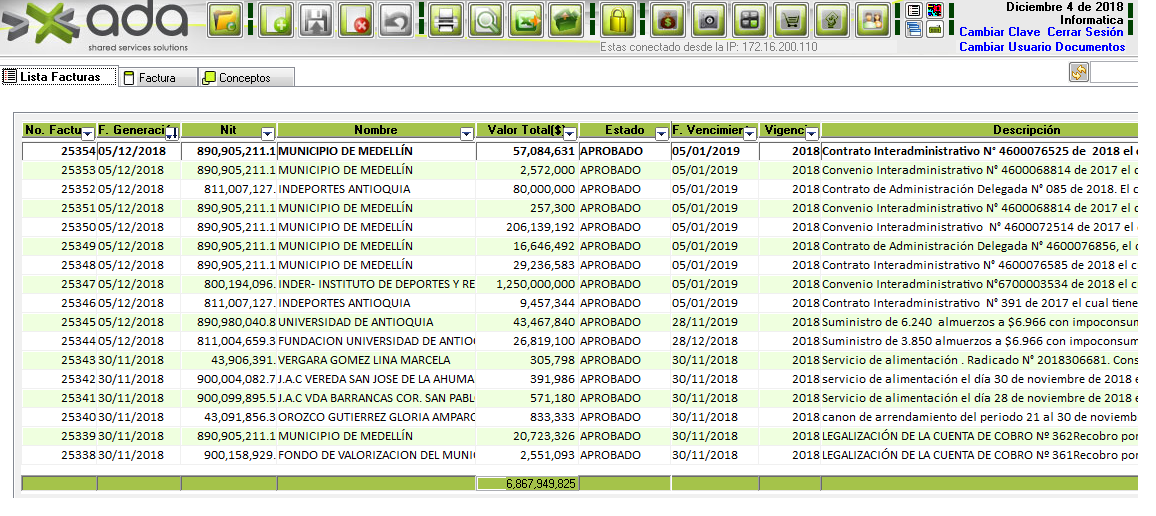Click the money bag icon

pyautogui.click(x=668, y=20)
